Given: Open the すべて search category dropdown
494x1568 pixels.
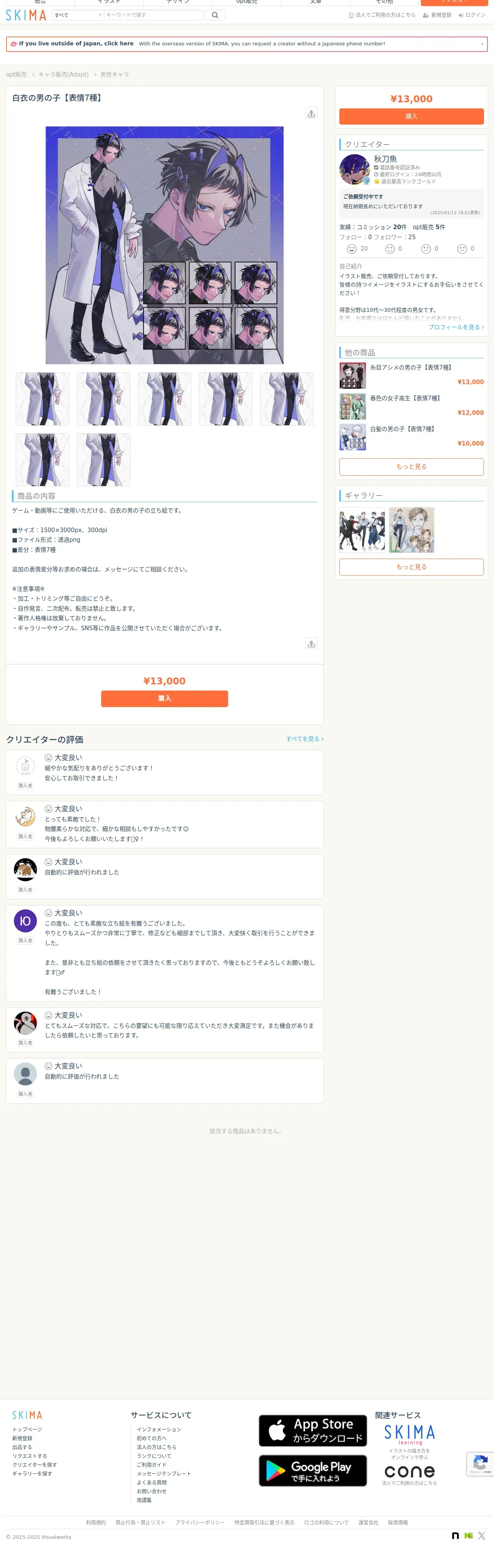Looking at the screenshot, I should [x=77, y=15].
